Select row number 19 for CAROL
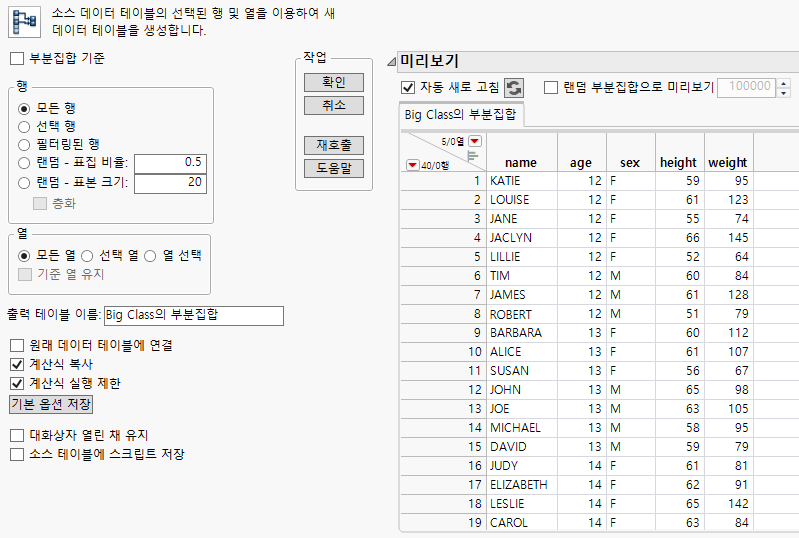Screen dimensions: 799x538 point(443,523)
